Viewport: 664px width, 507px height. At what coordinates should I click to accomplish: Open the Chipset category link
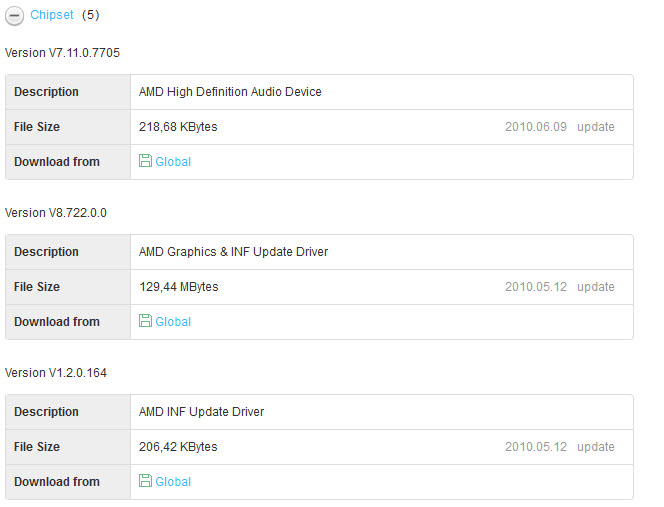(x=52, y=15)
